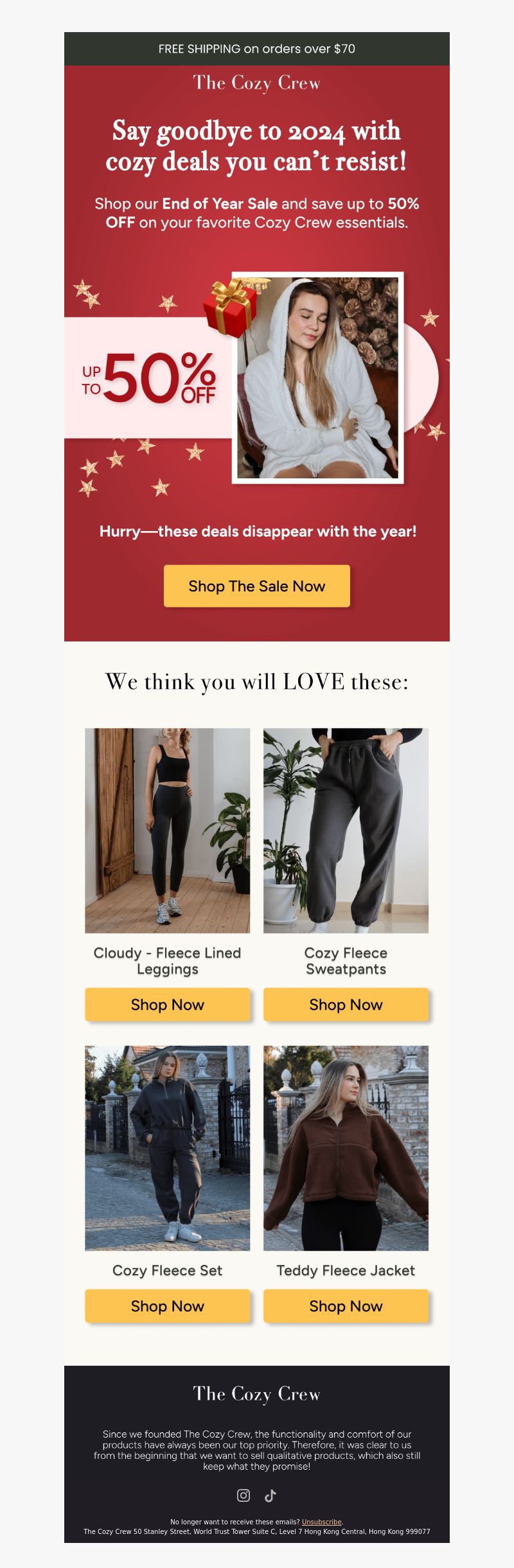Open the brown Teddy Fleece Jacket photo
514x1568 pixels.
346,1148
